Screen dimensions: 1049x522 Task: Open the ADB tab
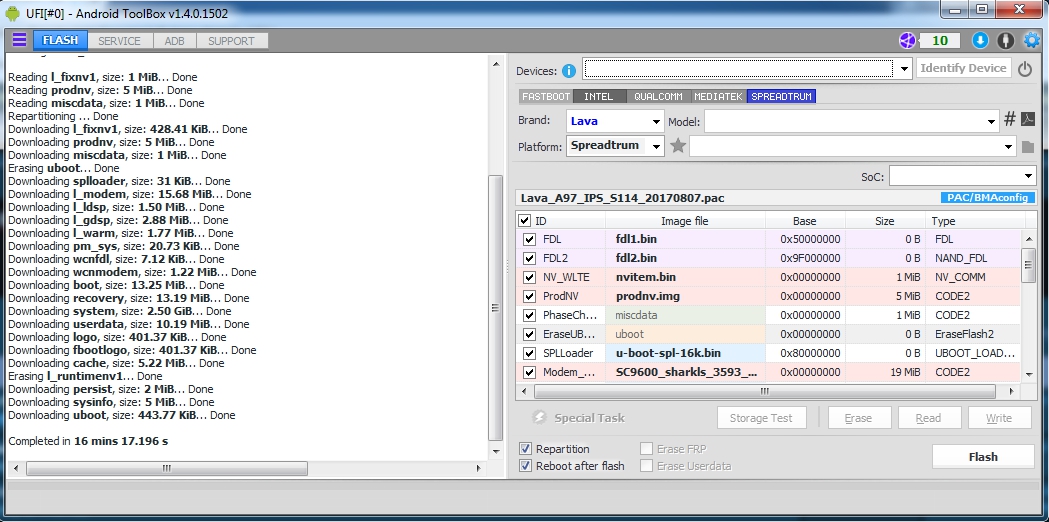(174, 41)
